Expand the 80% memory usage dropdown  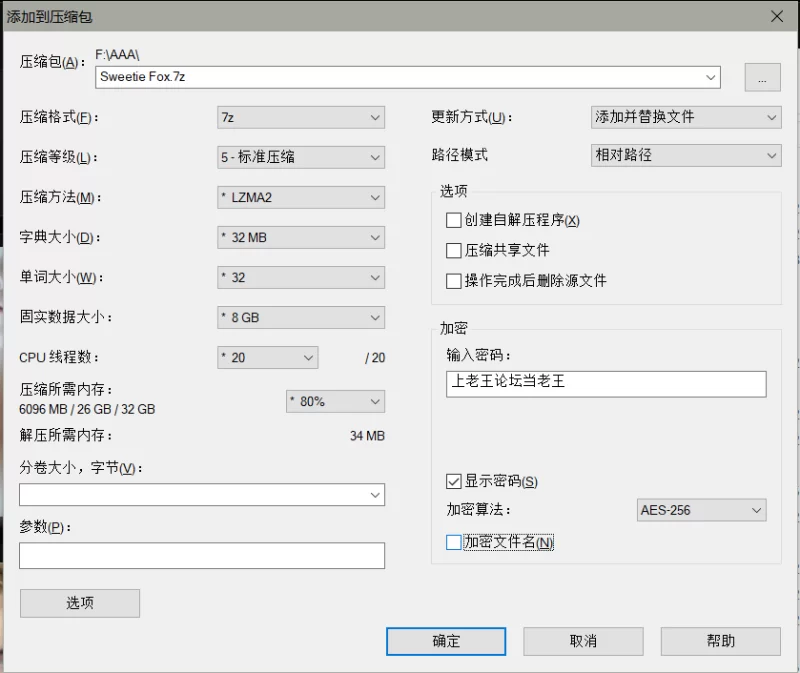[x=335, y=401]
